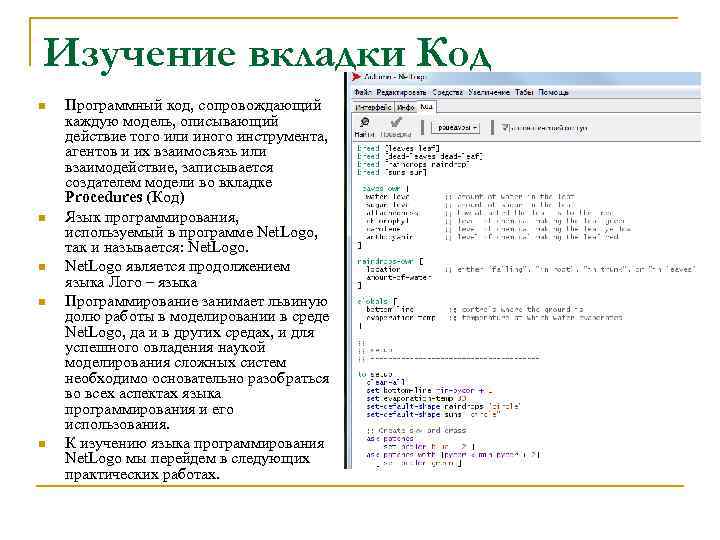Viewport: 720px width, 540px height.
Task: Click code line 'breed [raindrops raindrop]'
Action: coord(414,164)
